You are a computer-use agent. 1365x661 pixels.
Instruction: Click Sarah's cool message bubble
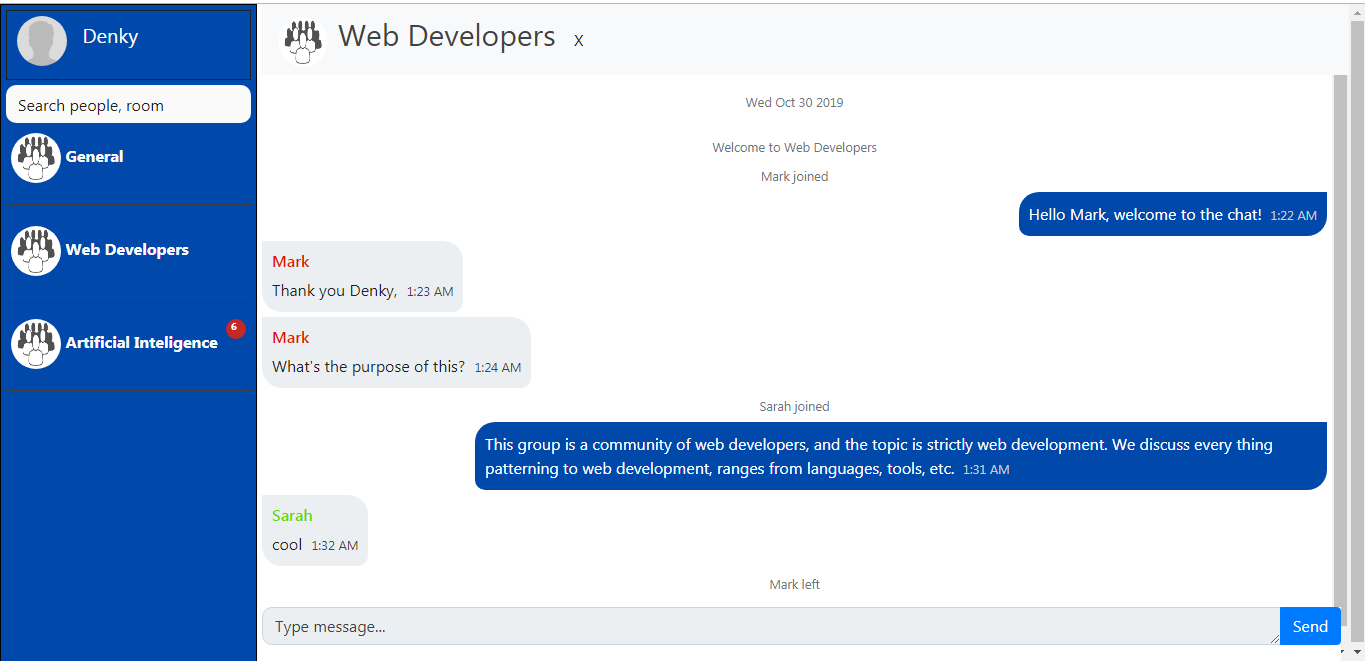tap(315, 531)
